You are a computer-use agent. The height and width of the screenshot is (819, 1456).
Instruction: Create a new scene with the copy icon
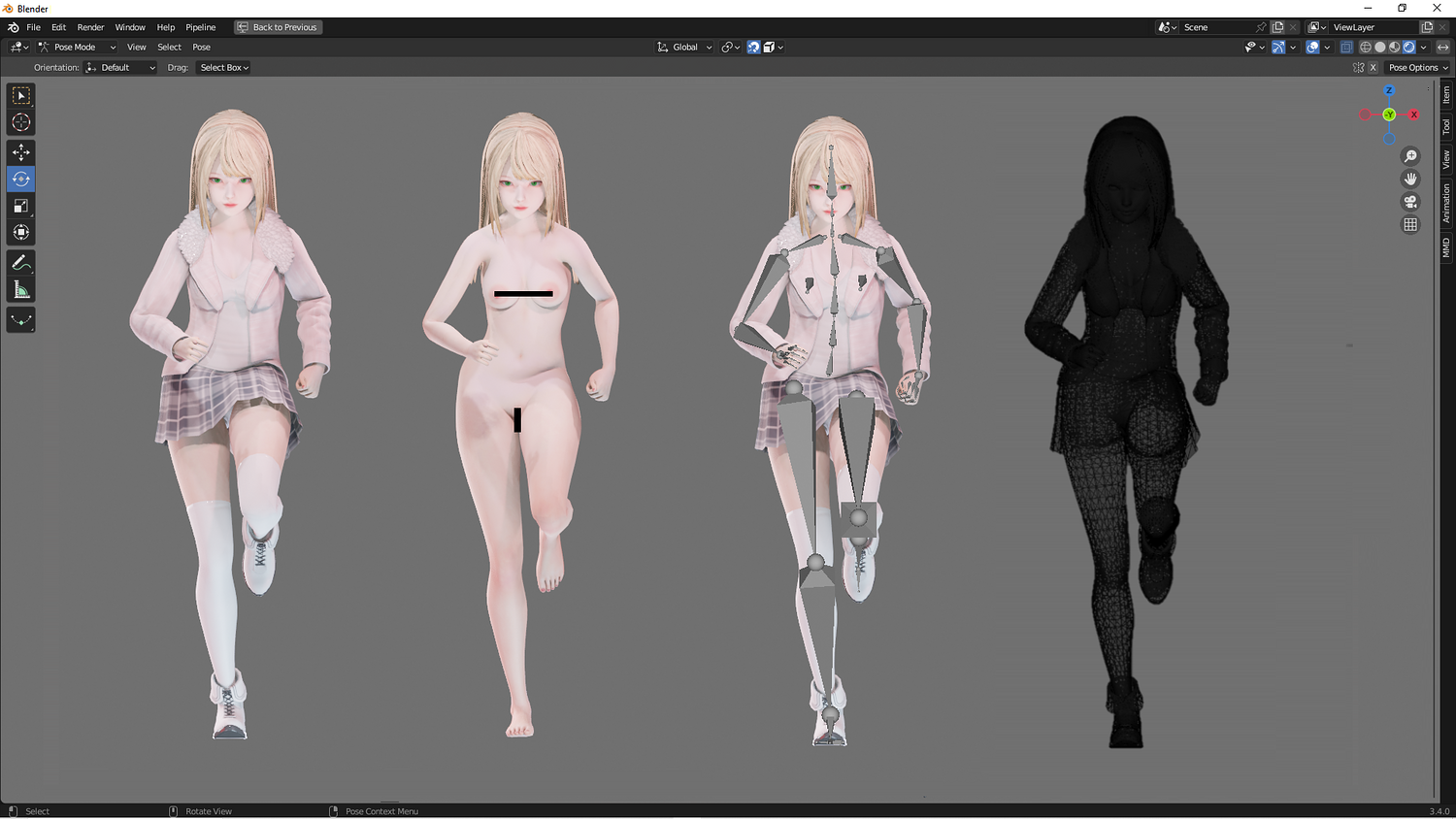[x=1278, y=27]
